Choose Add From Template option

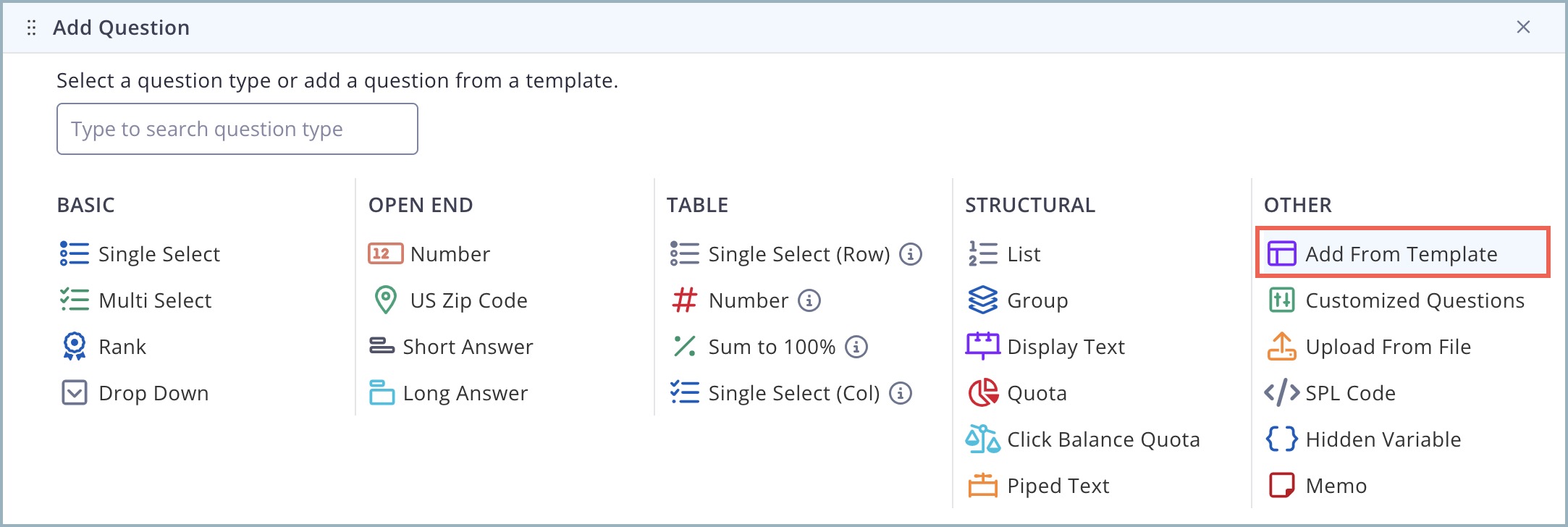pos(1401,254)
